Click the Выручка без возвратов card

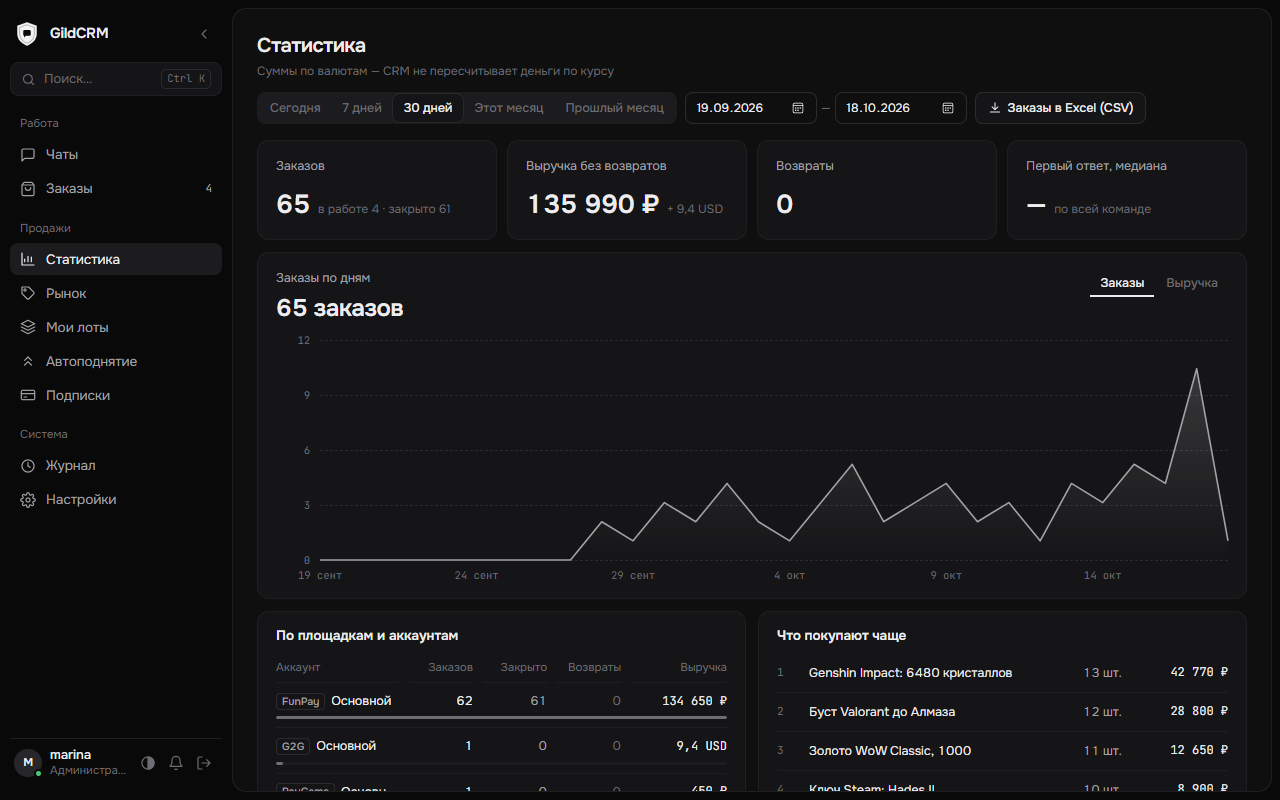point(627,190)
